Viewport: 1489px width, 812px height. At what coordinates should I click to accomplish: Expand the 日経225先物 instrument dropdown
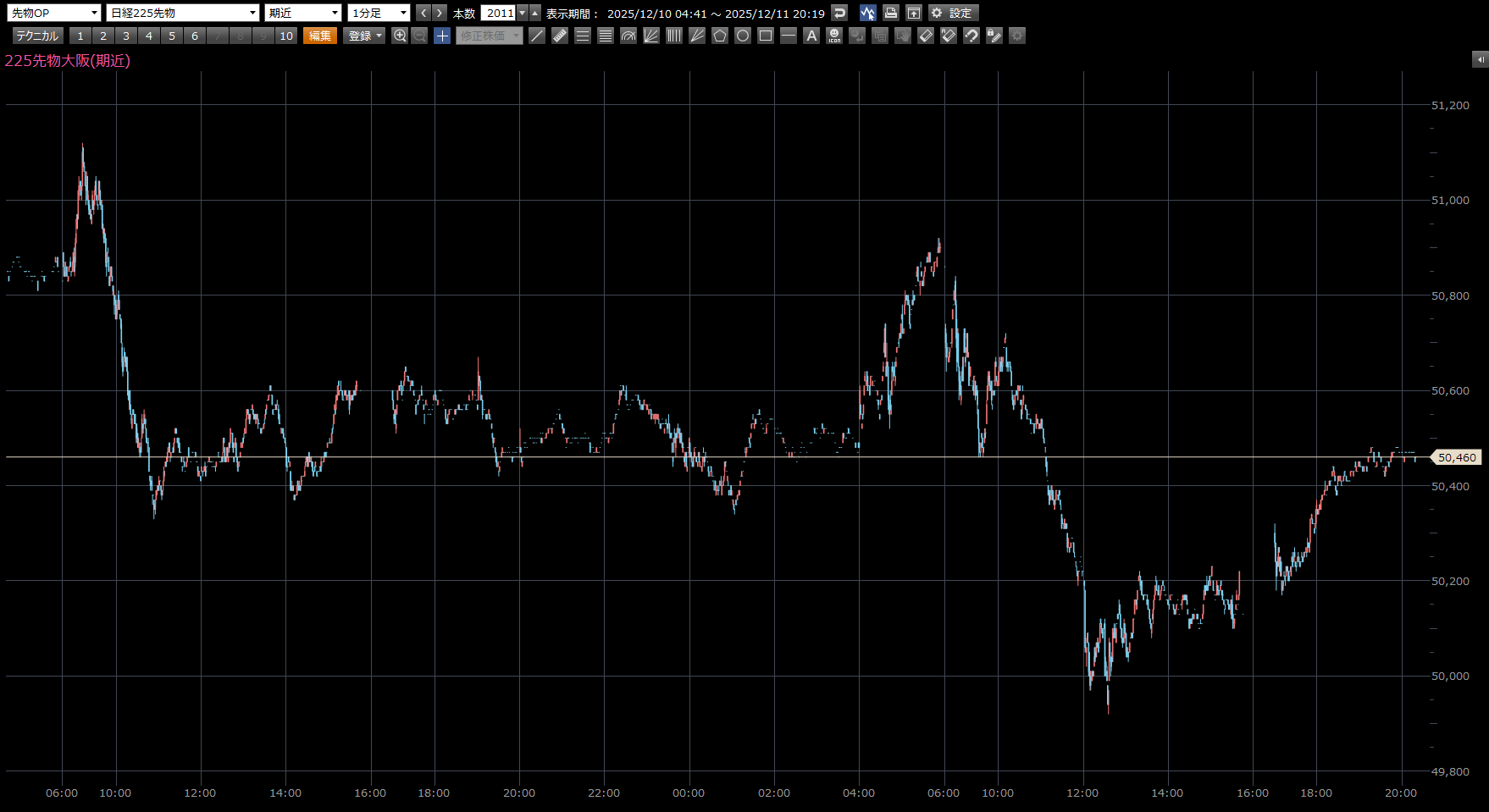pos(182,13)
